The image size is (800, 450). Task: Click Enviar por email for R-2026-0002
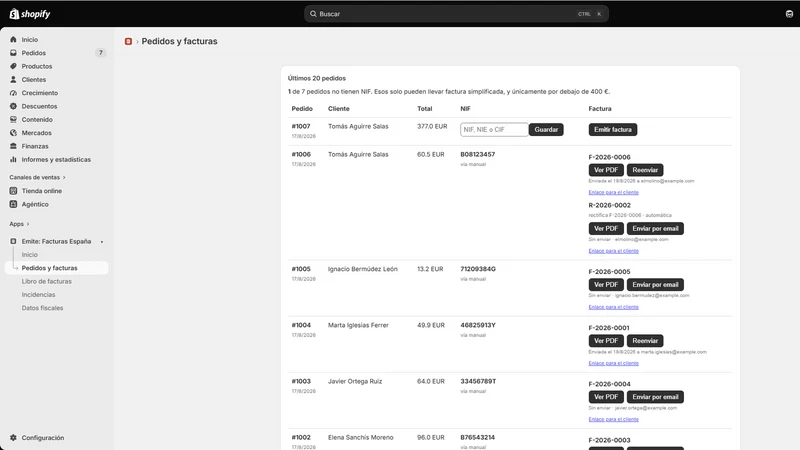(655, 229)
